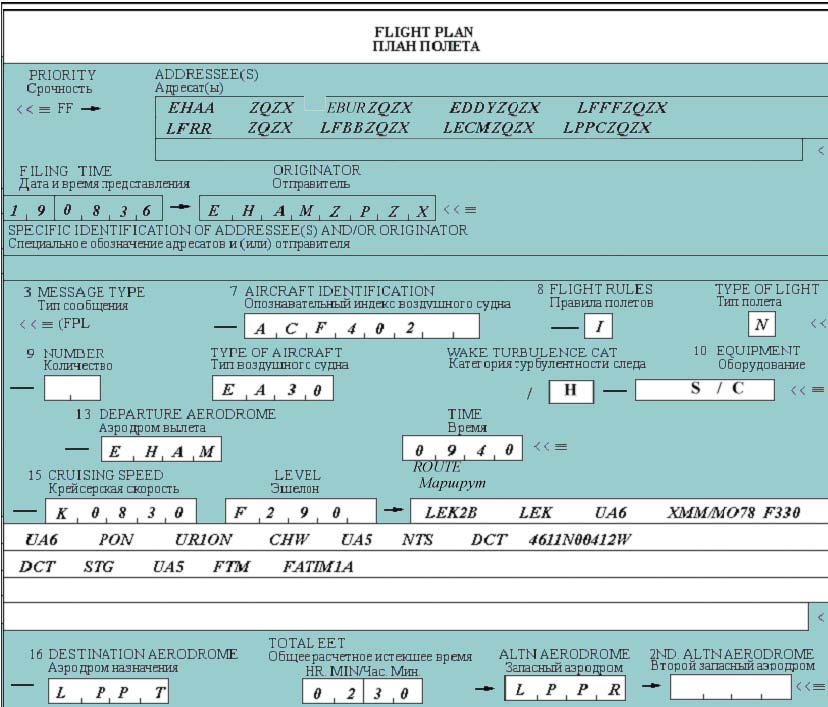
Task: Click the Type of Flight box N
Action: point(762,324)
